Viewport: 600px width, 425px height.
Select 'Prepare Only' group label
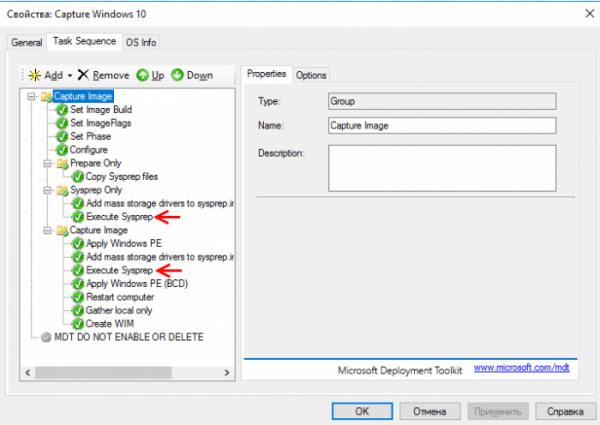pyautogui.click(x=96, y=163)
